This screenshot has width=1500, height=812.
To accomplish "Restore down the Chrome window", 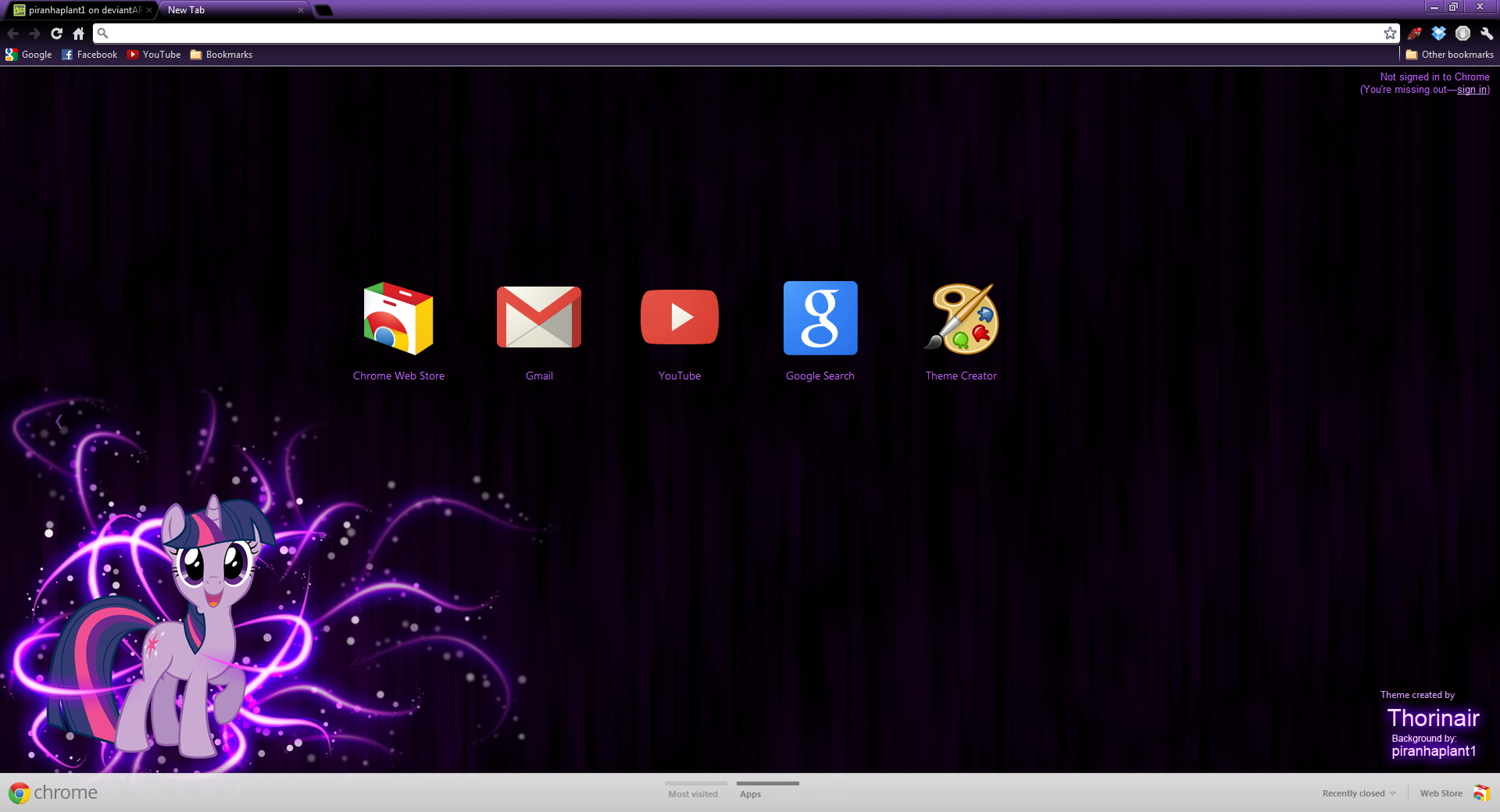I will coord(1453,7).
